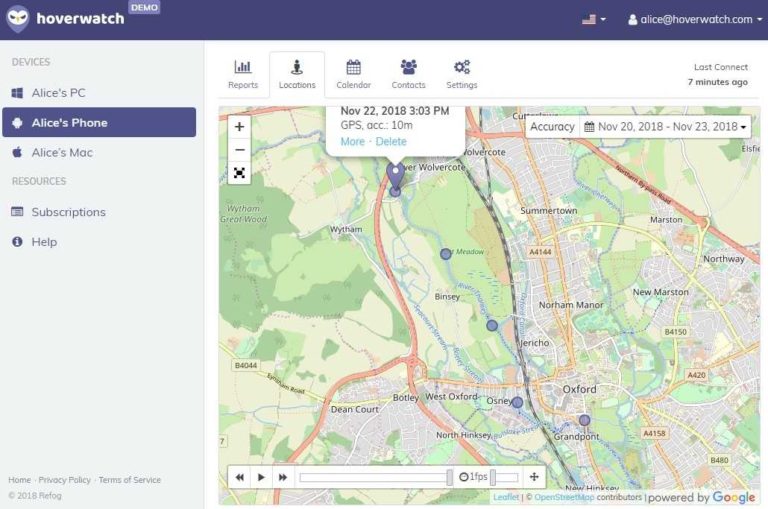
Task: Click the "Nov 22, 2018 3:03 PM" popup text
Action: point(395,111)
